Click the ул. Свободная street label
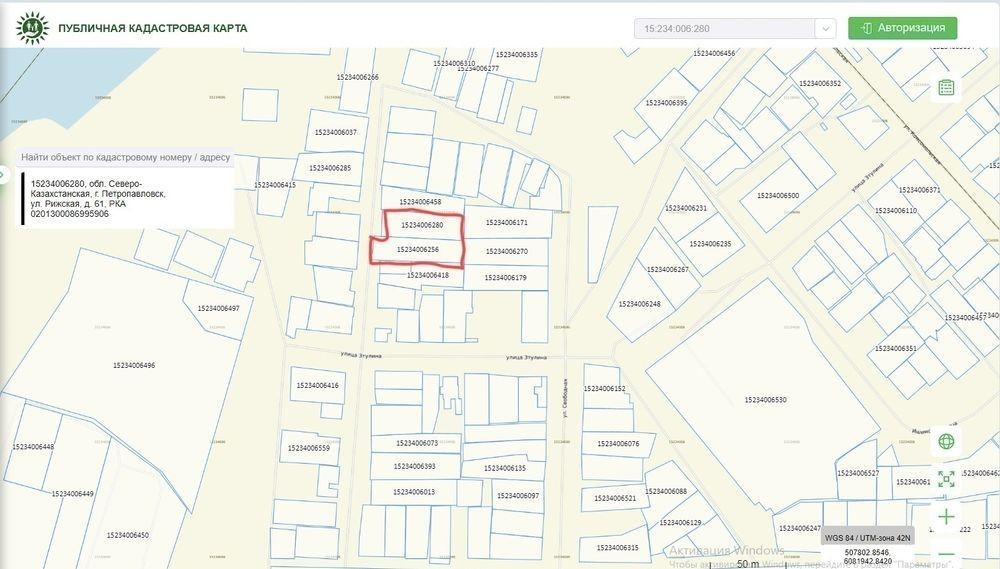1000x569 pixels. point(565,398)
